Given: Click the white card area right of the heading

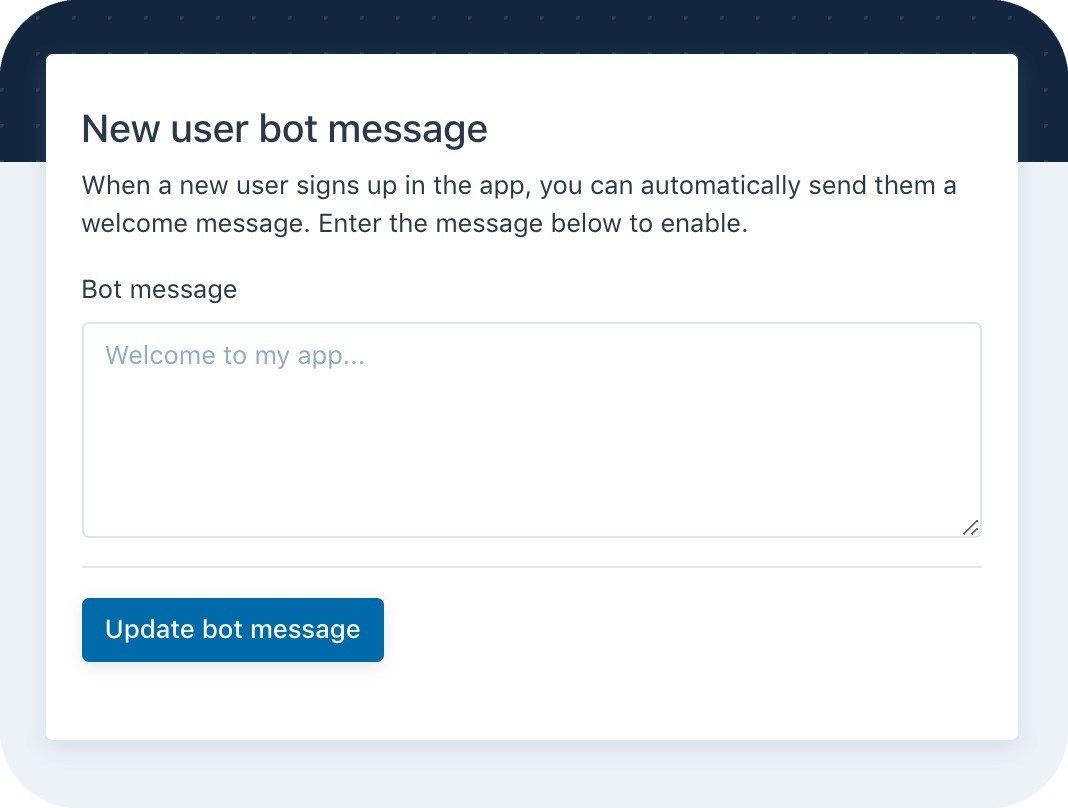Looking at the screenshot, I should [750, 129].
